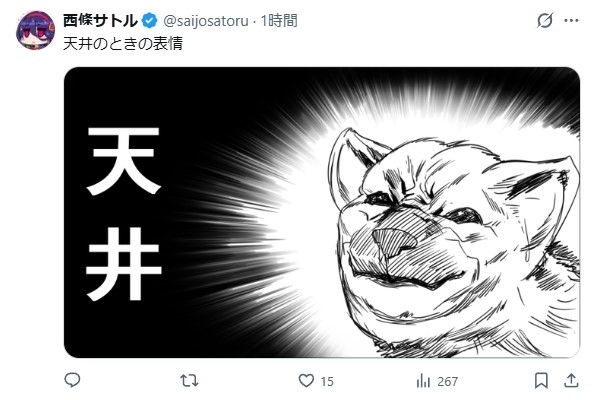Open the 西條サトル display name link
The width and height of the screenshot is (595, 400).
click(100, 20)
